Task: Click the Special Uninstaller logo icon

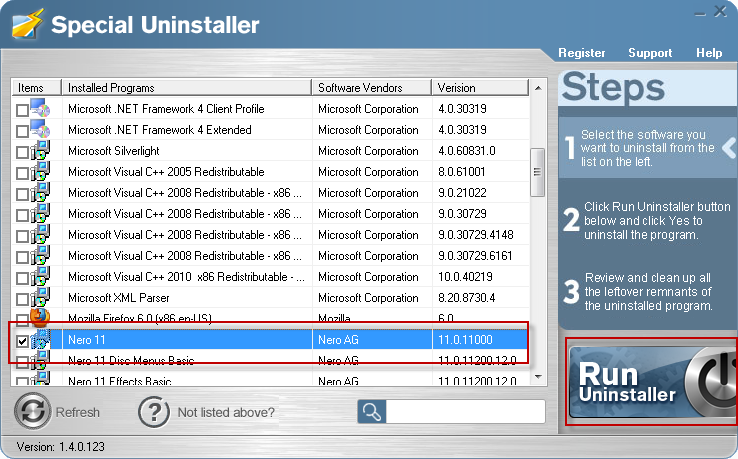Action: click(28, 23)
